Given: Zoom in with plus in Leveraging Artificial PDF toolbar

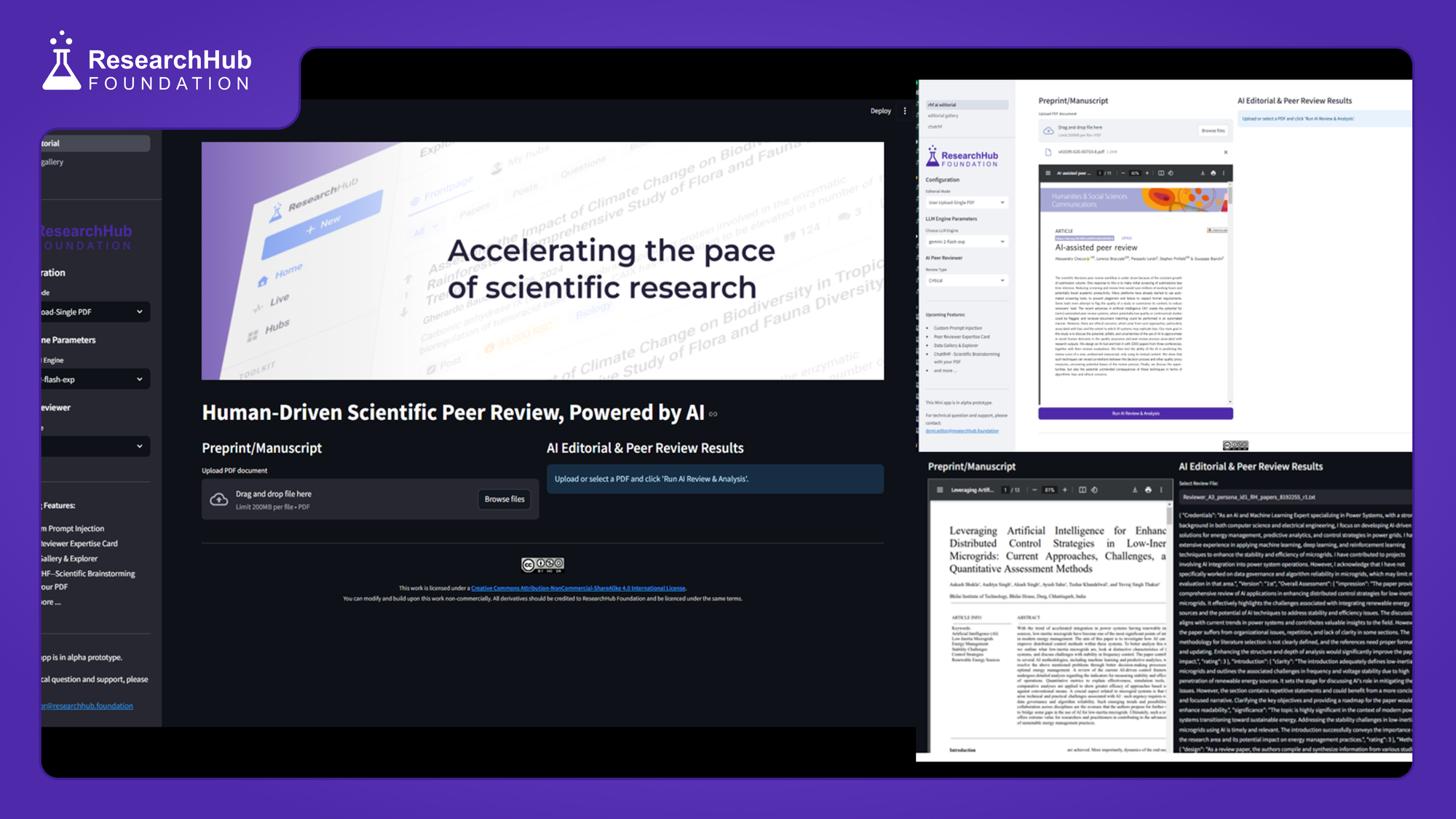Looking at the screenshot, I should pos(1064,490).
